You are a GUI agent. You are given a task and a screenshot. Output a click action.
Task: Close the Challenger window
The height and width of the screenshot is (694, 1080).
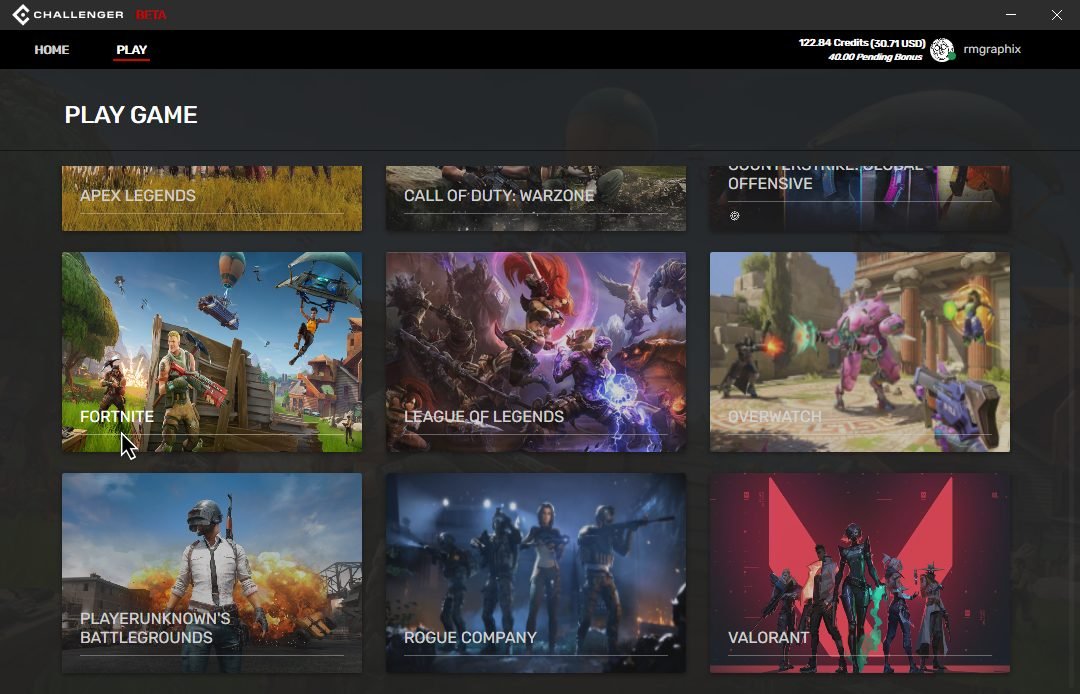click(1057, 14)
